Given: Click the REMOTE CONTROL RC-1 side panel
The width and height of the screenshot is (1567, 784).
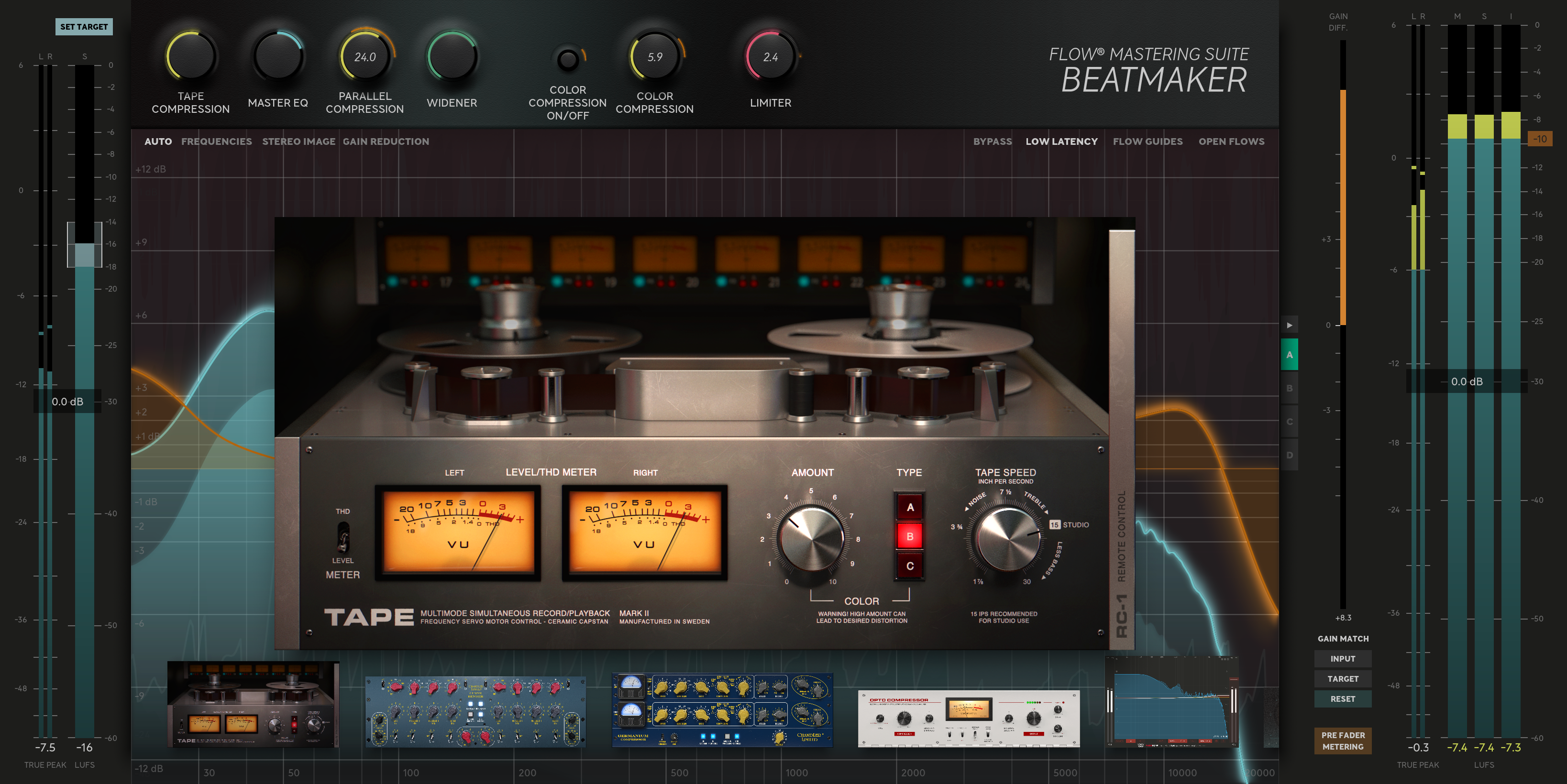Looking at the screenshot, I should coord(1122,439).
